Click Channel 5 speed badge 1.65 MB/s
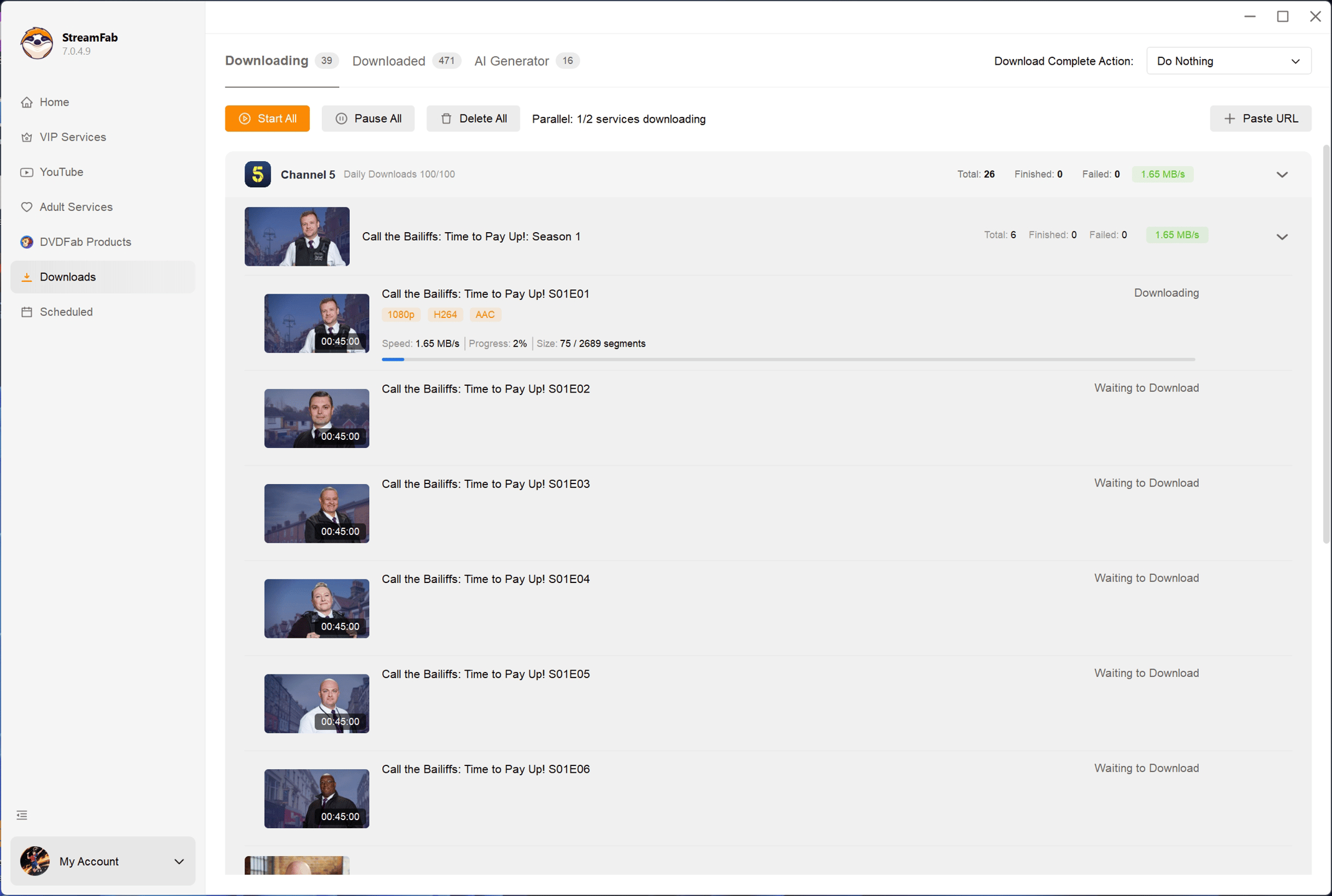1332x896 pixels. pyautogui.click(x=1163, y=174)
